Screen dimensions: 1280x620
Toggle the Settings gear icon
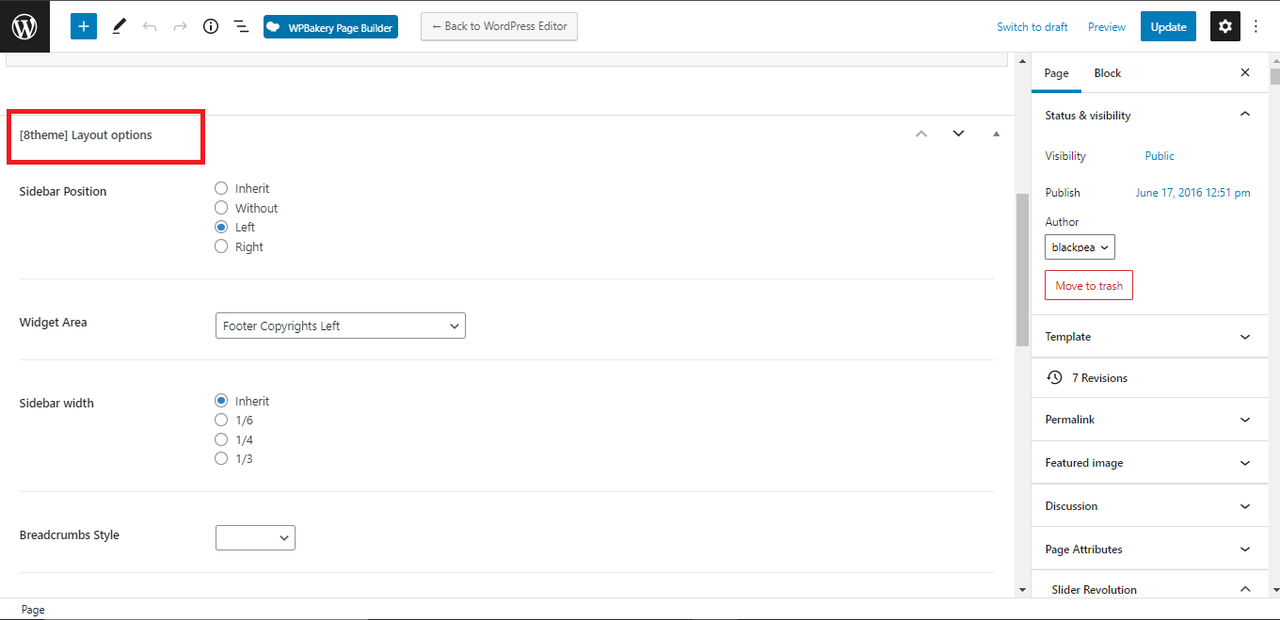(x=1225, y=27)
